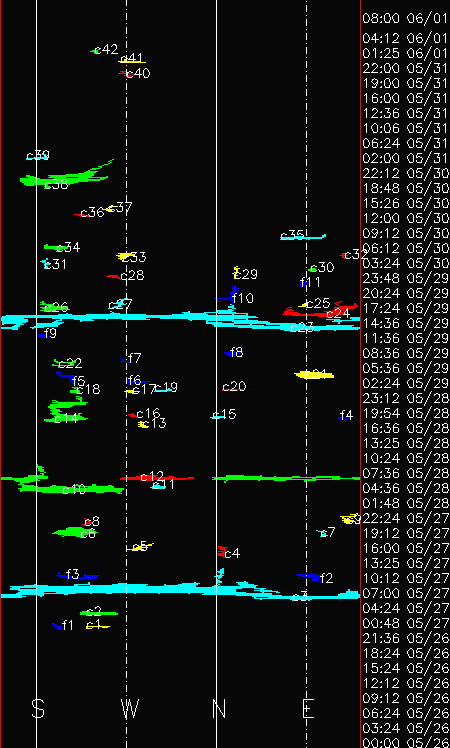Click the c4 red event marker
The image size is (450, 748).
point(222,551)
